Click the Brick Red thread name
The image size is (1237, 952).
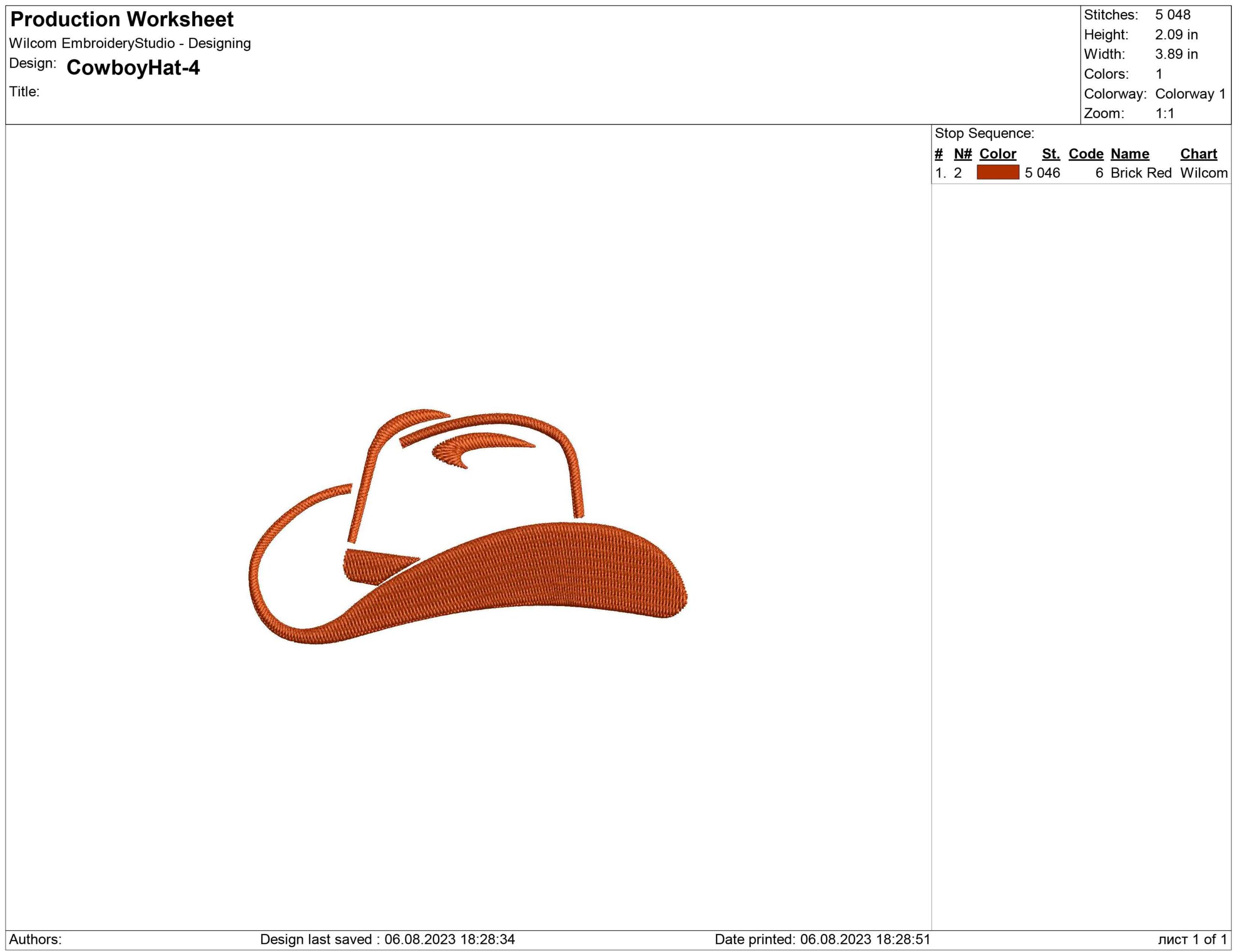[x=1140, y=173]
